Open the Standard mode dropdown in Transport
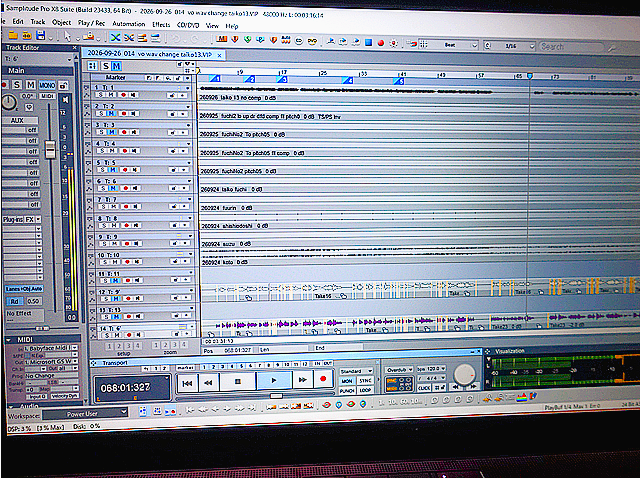Screen dimensions: 640x478 (356, 371)
